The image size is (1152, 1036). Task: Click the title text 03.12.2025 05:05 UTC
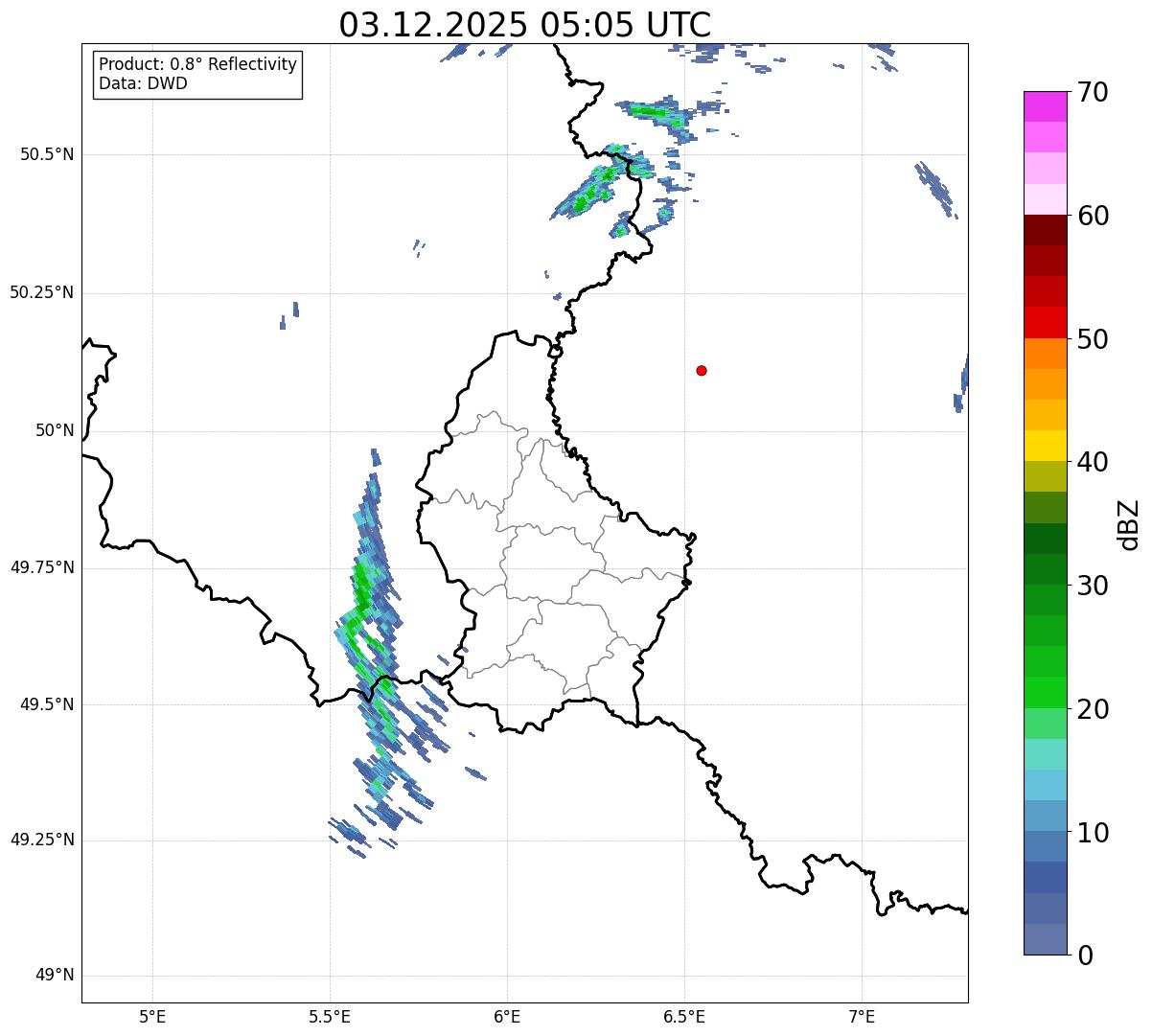525,24
